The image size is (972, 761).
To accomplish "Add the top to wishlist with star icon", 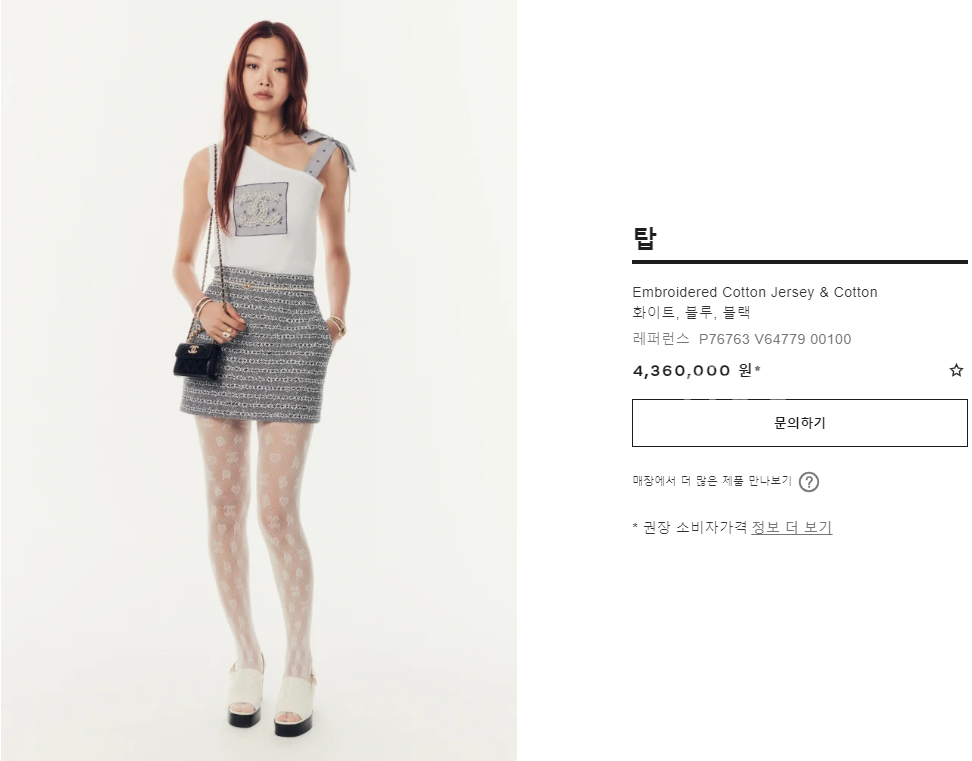I will (956, 371).
